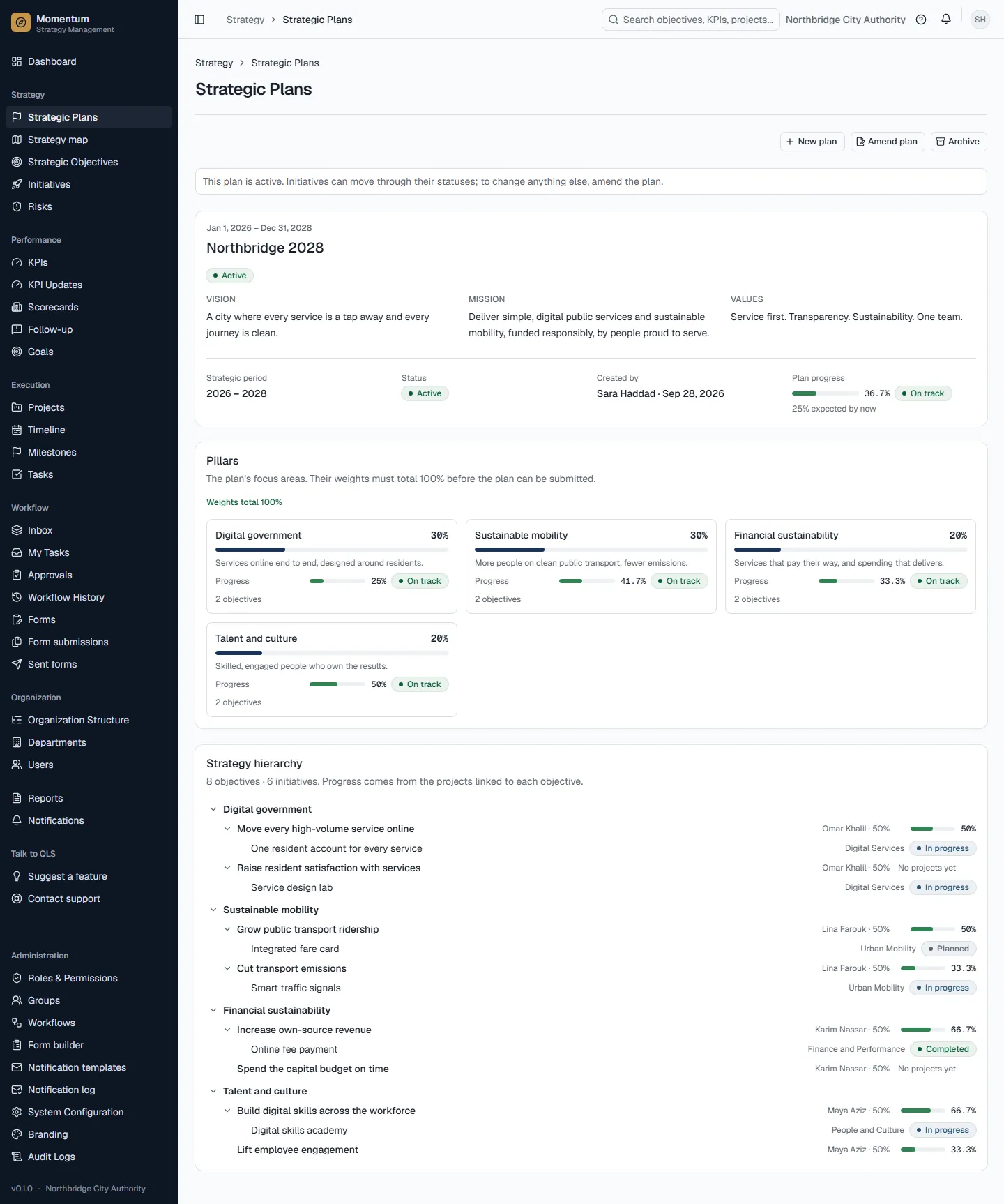The height and width of the screenshot is (1204, 1004).
Task: Click 'Lift employee engagement' objective row
Action: coord(591,1150)
